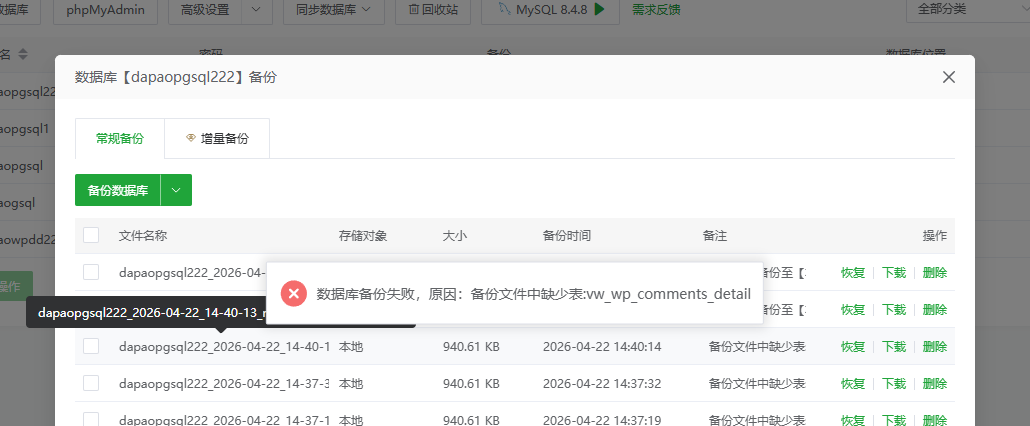Click the error text mentioning vw_wp_comments_detail
The image size is (1030, 426).
(533, 293)
